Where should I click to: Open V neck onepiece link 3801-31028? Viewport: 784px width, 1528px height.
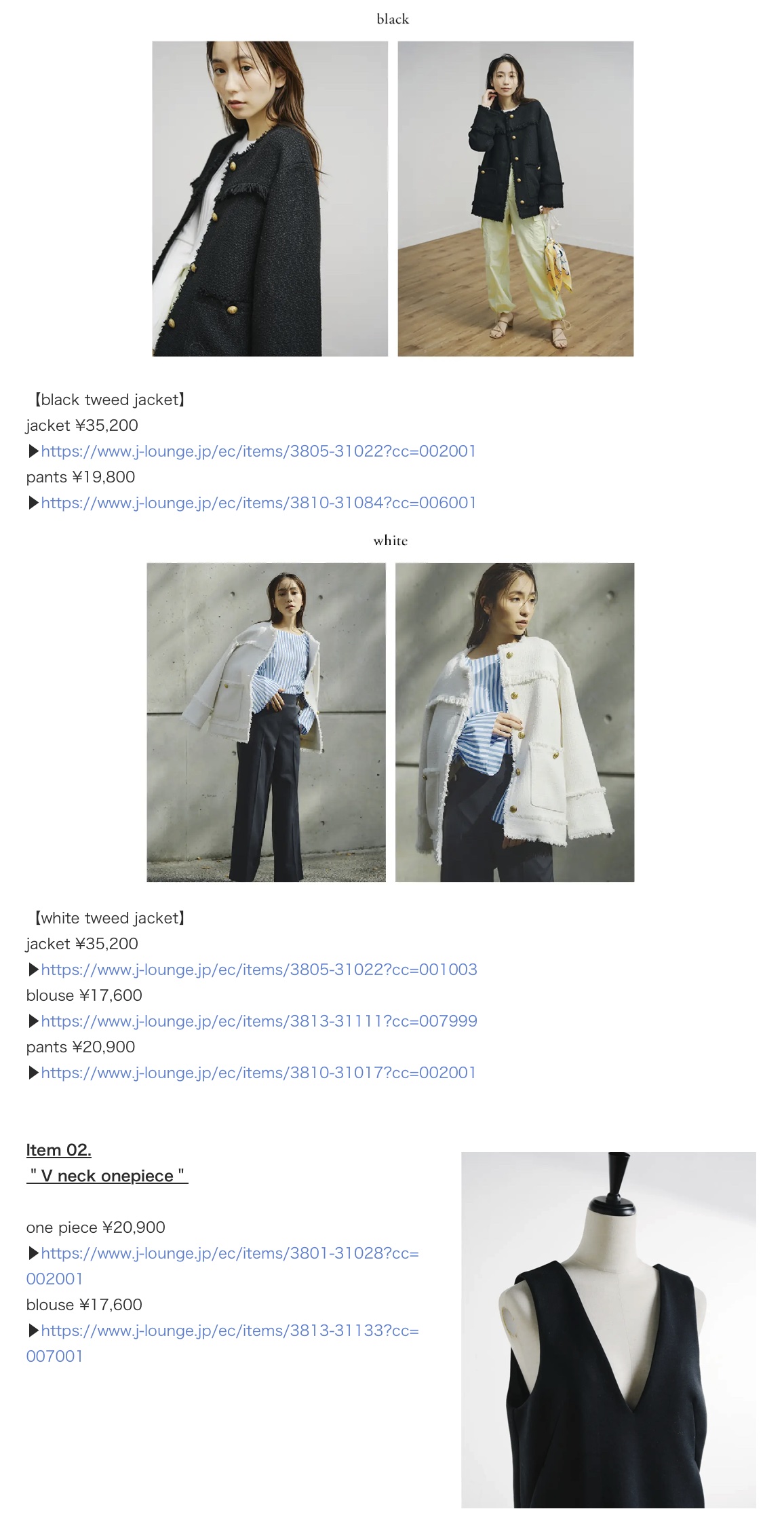coord(222,1266)
